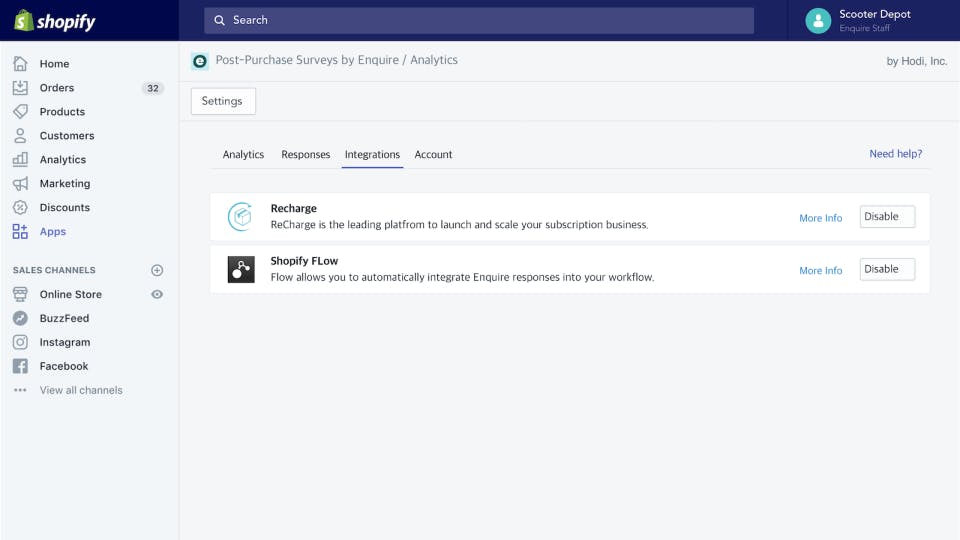Click the Shopify logo icon
The image size is (960, 540).
(x=23, y=20)
